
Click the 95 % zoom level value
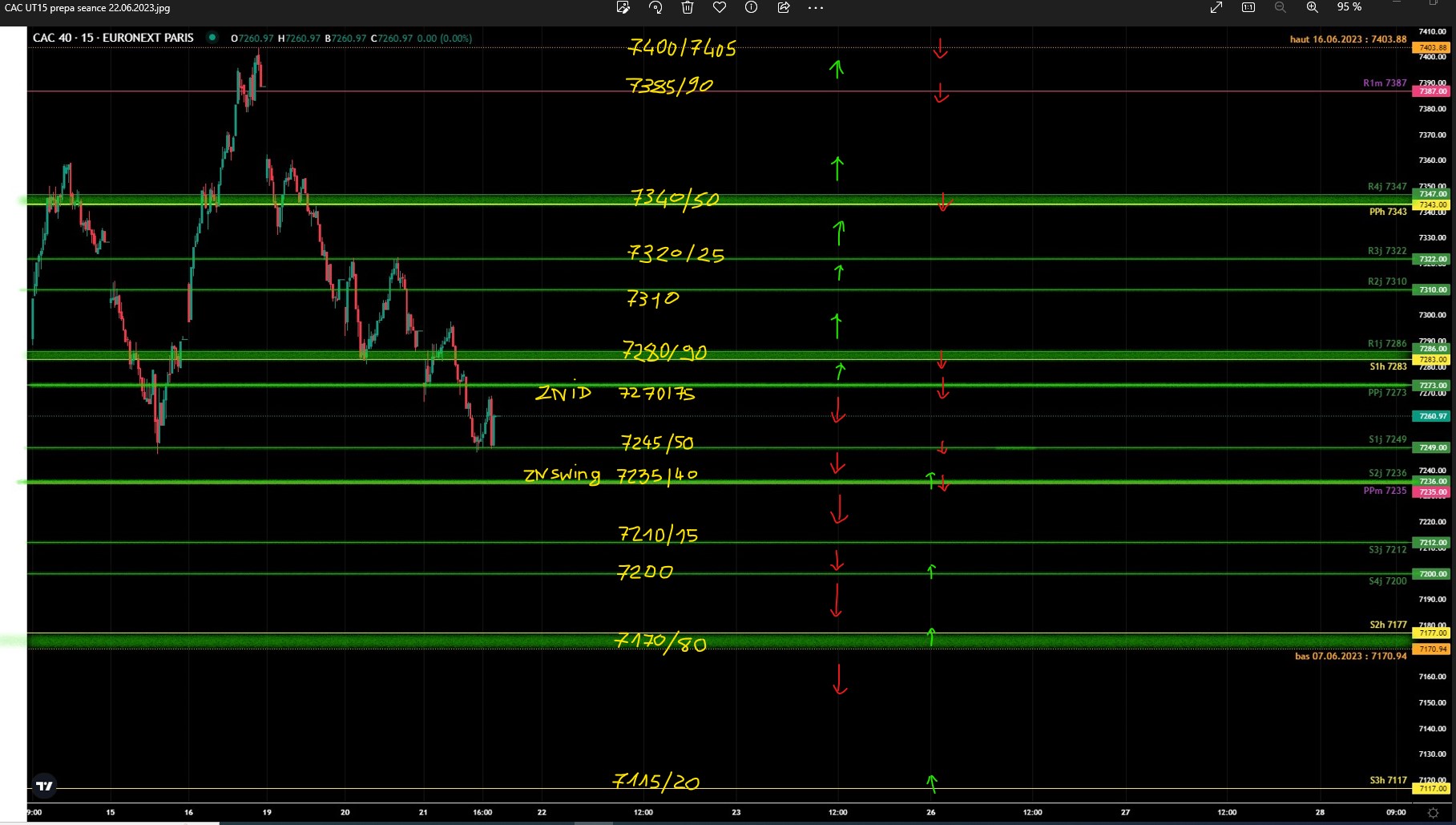click(x=1349, y=7)
